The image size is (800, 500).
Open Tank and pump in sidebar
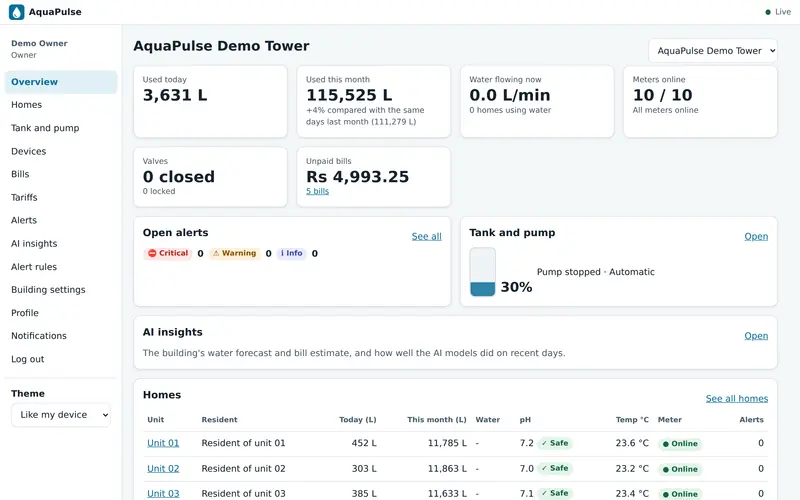click(x=45, y=128)
